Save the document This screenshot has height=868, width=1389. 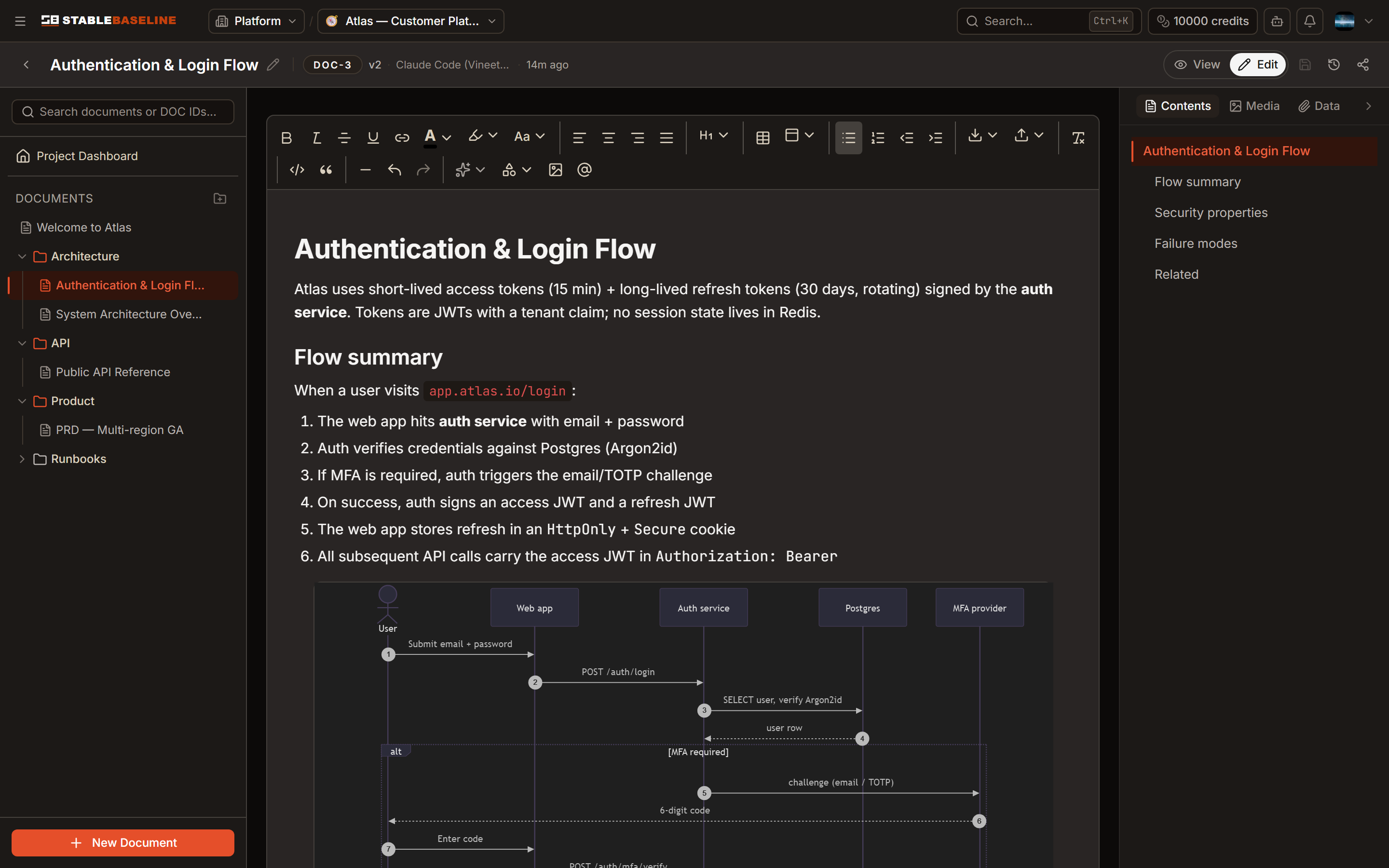pos(1305,65)
